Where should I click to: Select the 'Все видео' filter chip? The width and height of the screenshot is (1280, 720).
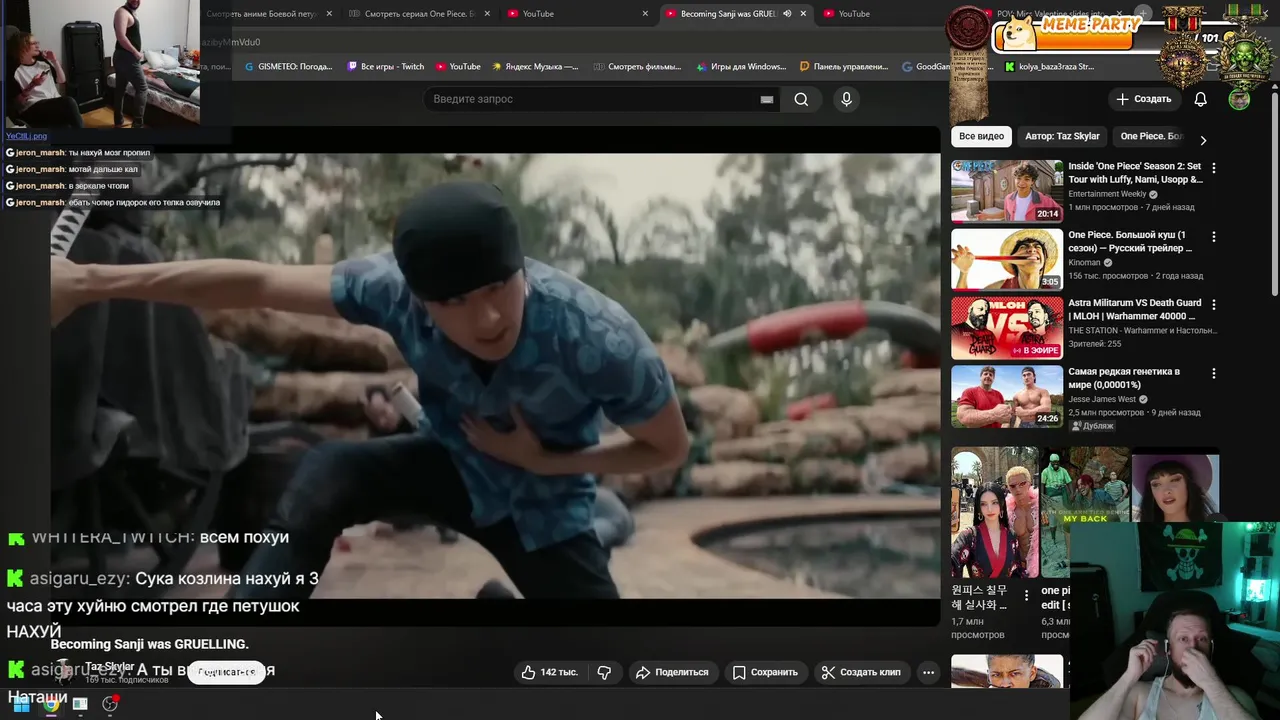[981, 136]
